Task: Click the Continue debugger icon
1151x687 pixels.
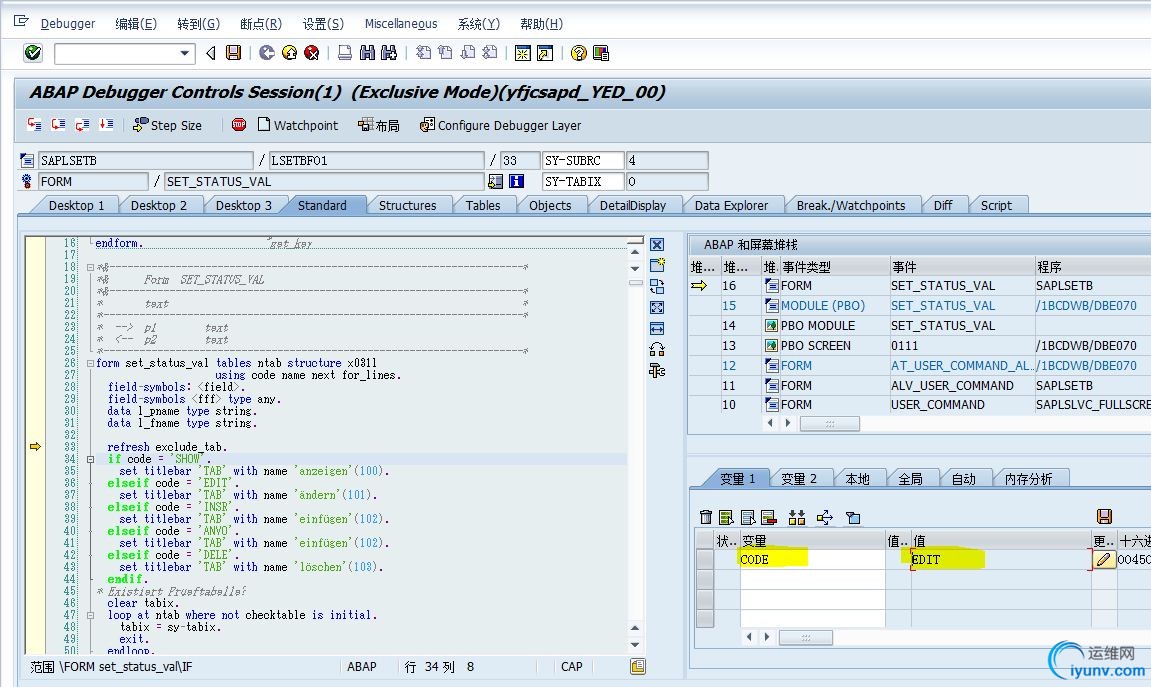Action: point(106,125)
